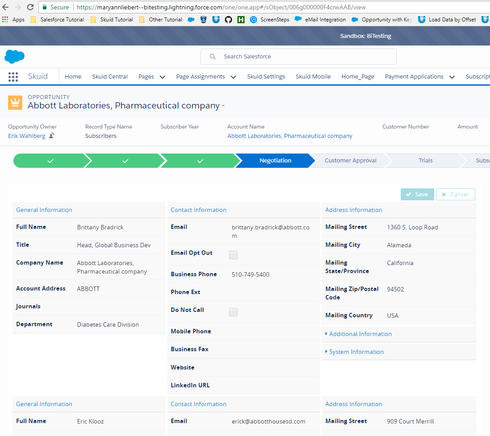Open the Pages tab
The height and width of the screenshot is (436, 490).
(x=146, y=77)
